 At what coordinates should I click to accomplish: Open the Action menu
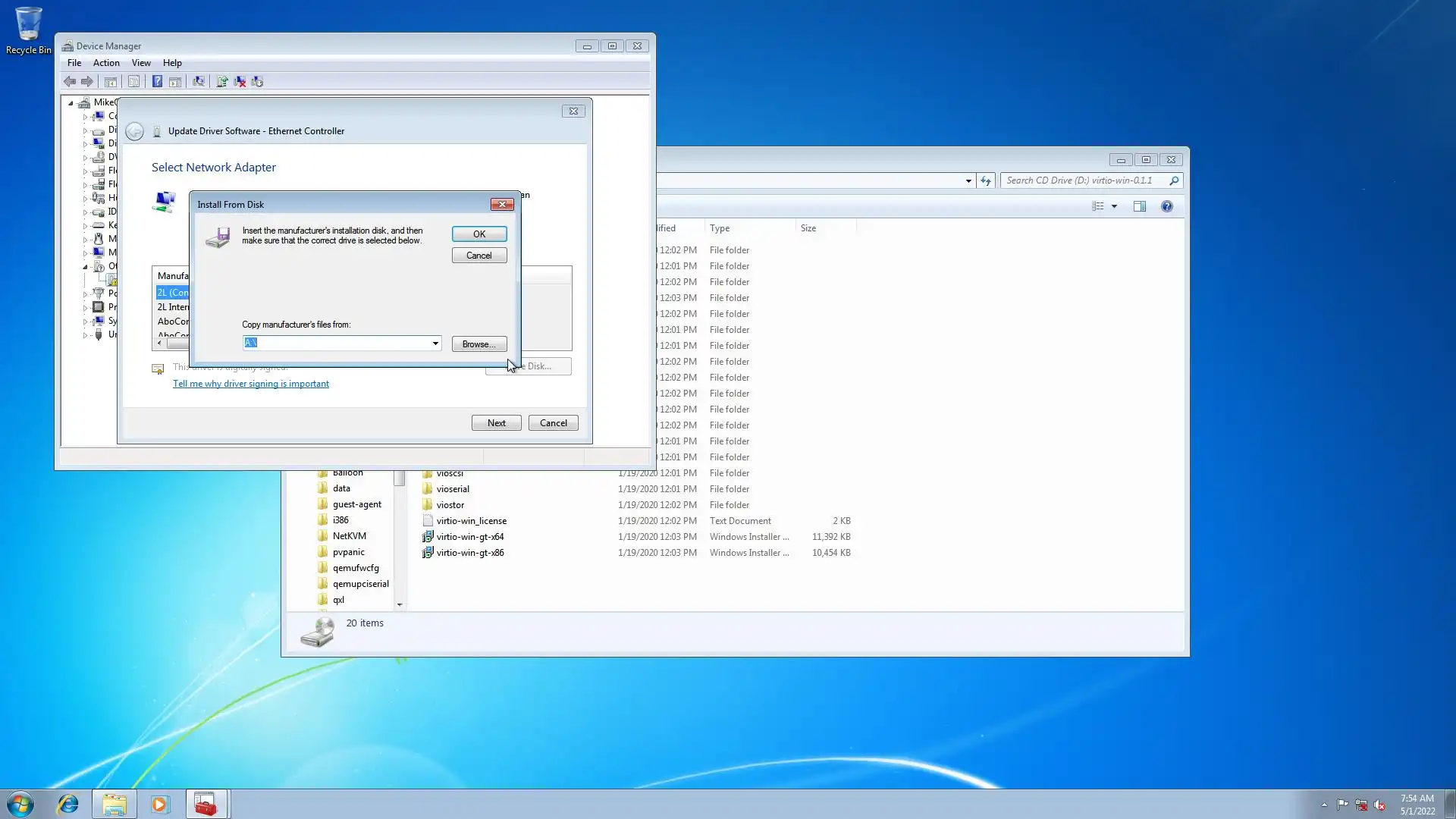coord(106,63)
